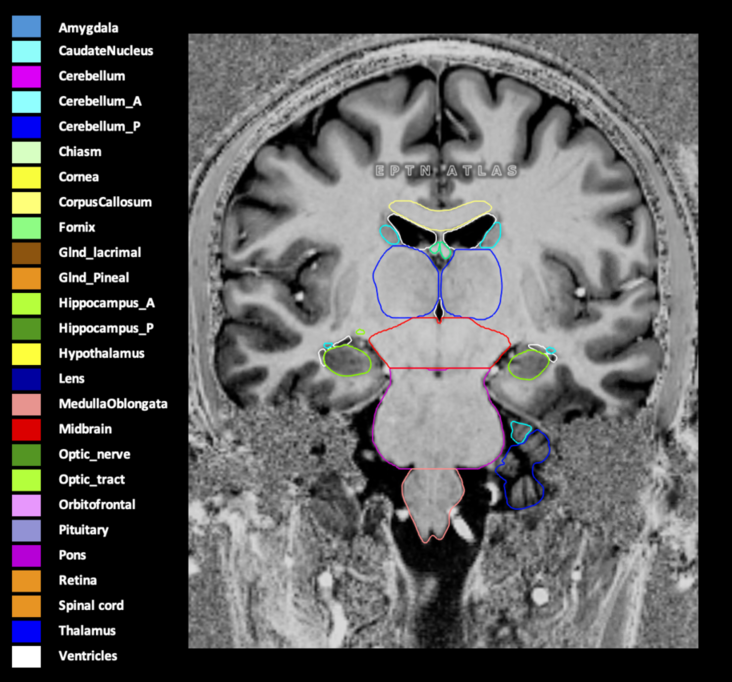Viewport: 732px width, 682px height.
Task: Click the MedullaOblongata pink swatch
Action: click(x=26, y=405)
